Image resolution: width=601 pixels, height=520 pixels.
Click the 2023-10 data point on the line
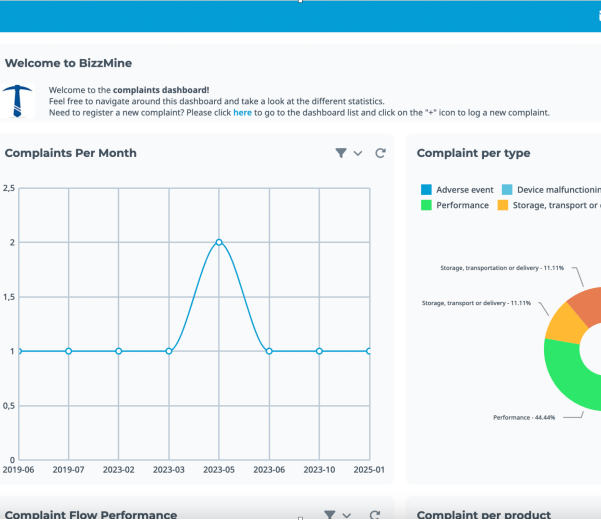319,351
